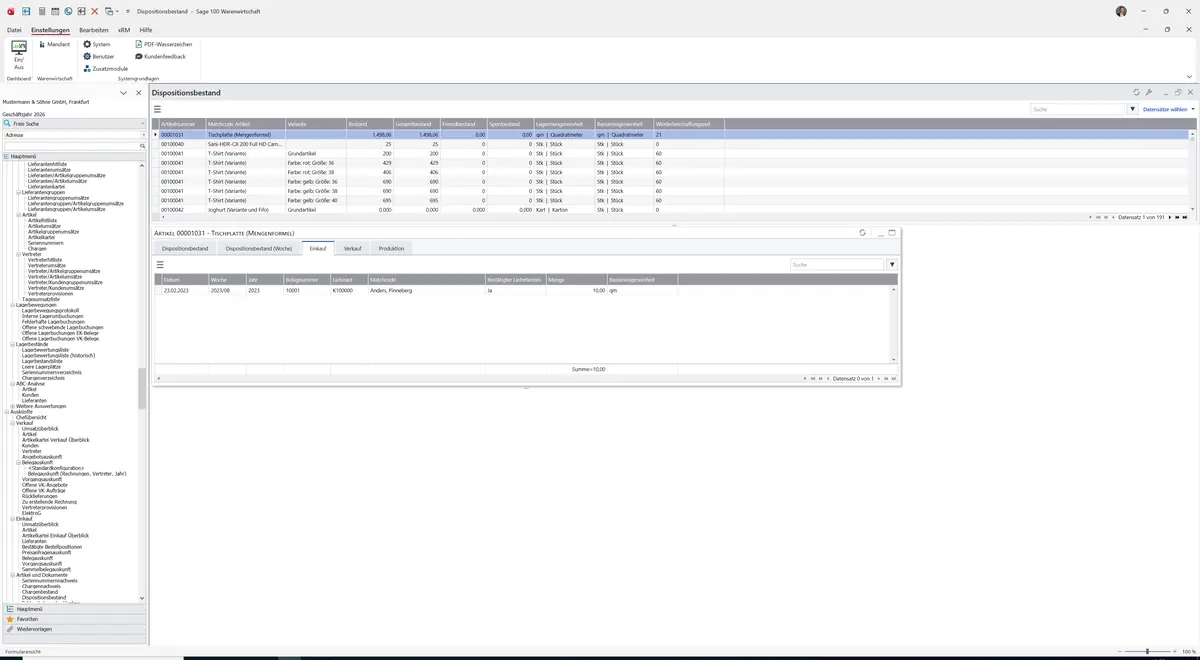Open the hamburger menu above the Artikelnummer column

[157, 109]
